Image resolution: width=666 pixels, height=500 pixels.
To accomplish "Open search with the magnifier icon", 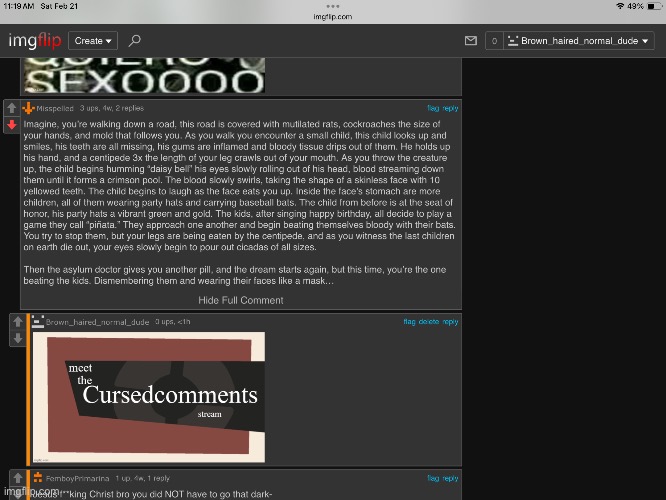I will point(135,40).
